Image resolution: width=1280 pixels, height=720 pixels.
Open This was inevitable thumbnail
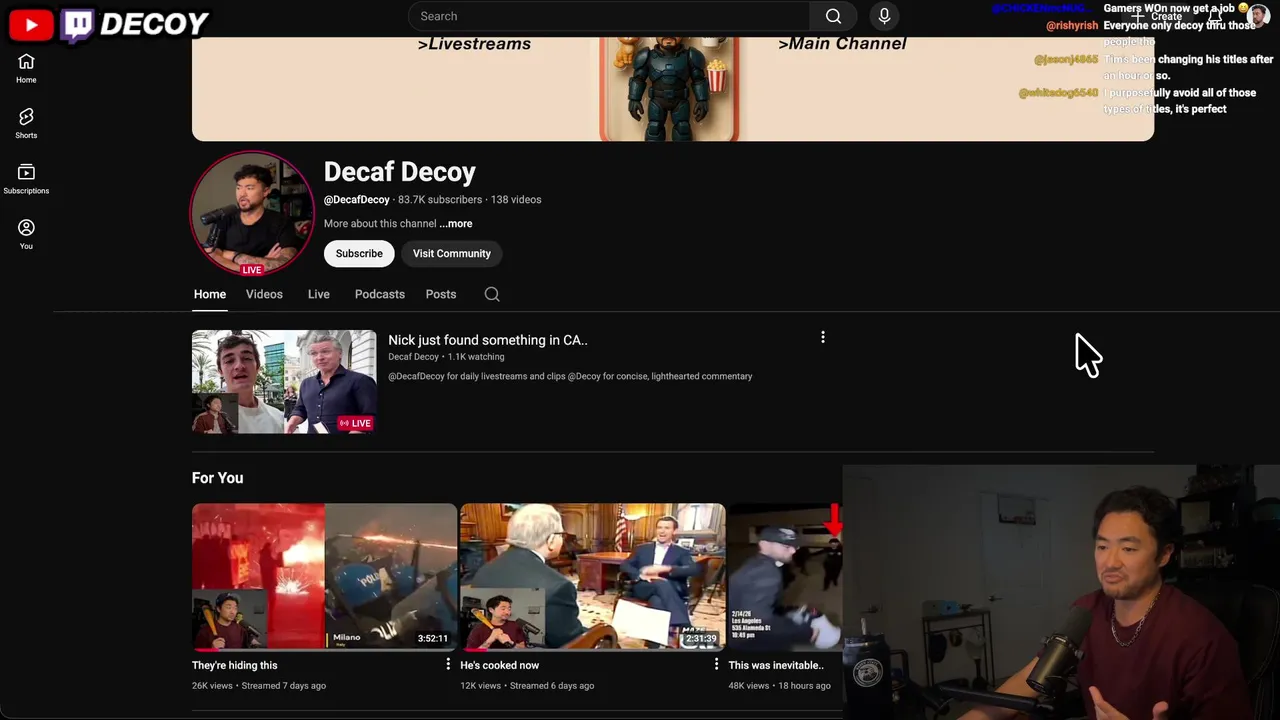[785, 576]
